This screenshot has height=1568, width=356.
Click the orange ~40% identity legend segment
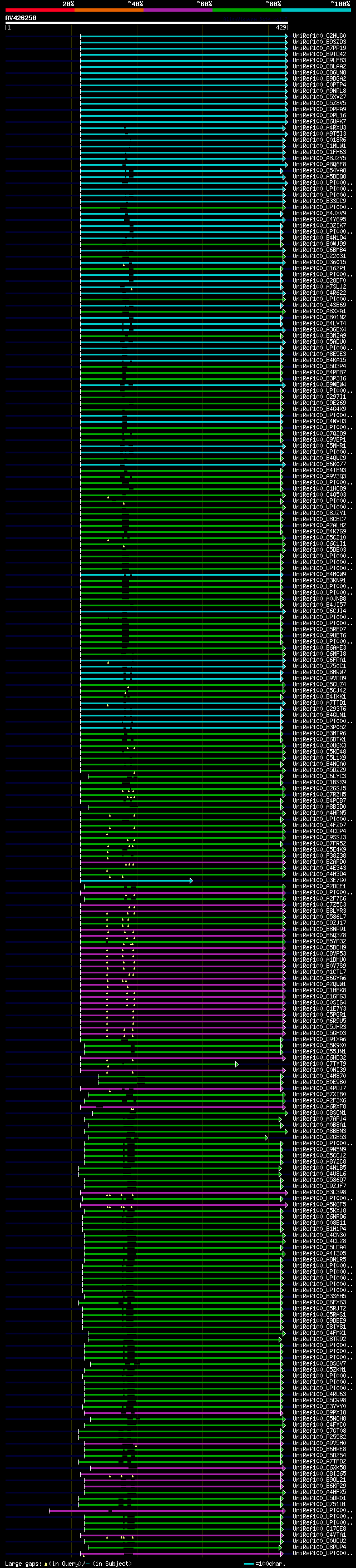coord(109,10)
